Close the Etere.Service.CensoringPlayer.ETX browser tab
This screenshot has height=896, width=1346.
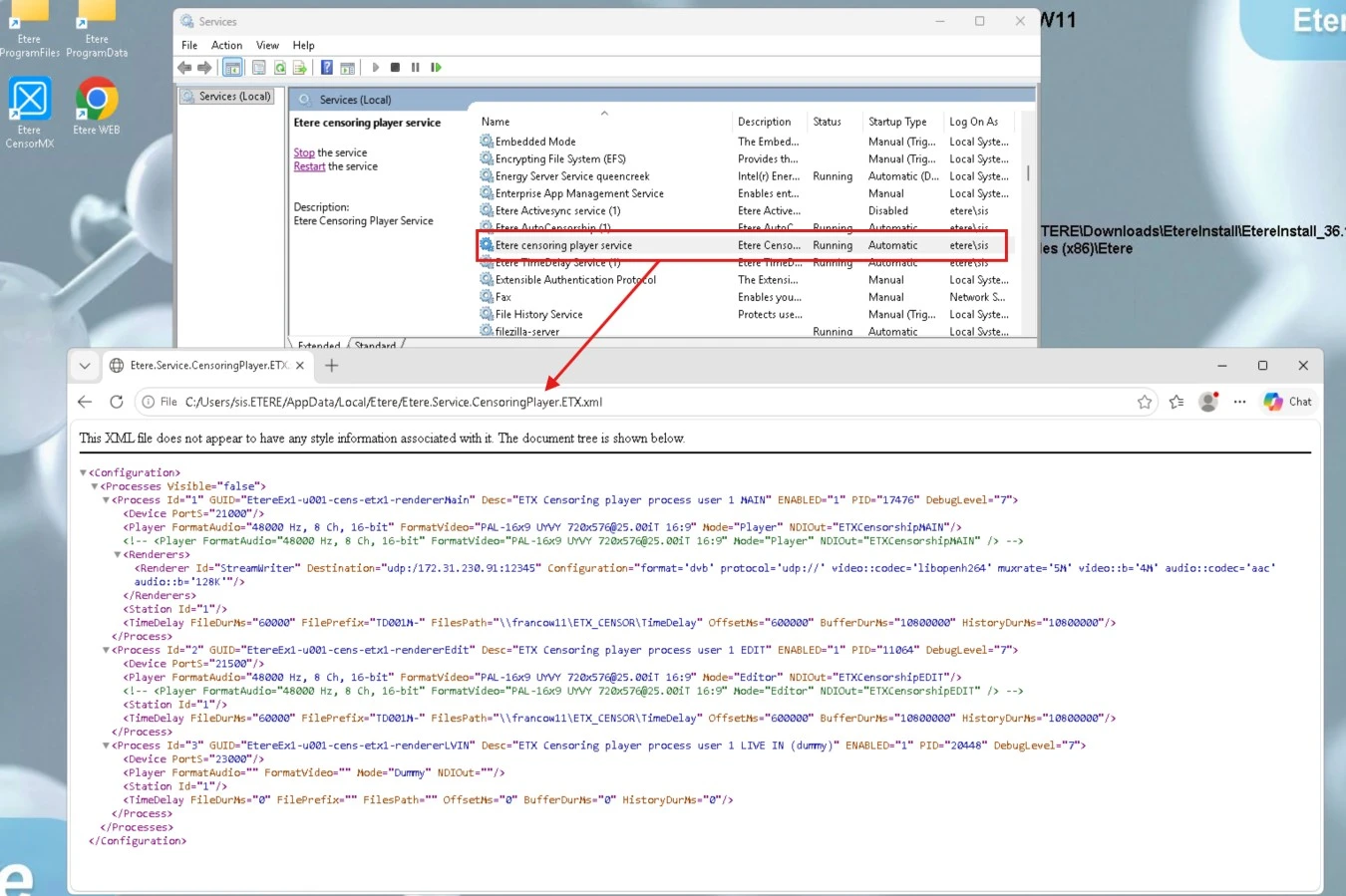pyautogui.click(x=300, y=366)
